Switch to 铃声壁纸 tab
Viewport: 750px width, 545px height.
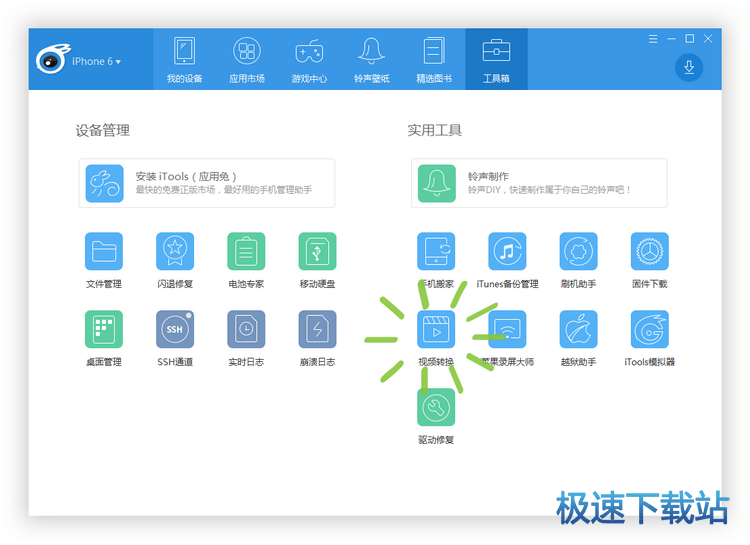[x=372, y=59]
